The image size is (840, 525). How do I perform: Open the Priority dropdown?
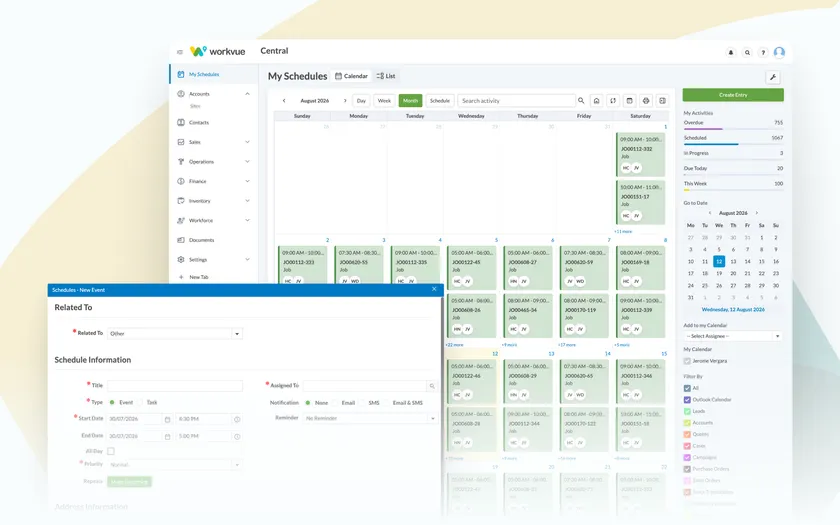coord(175,465)
